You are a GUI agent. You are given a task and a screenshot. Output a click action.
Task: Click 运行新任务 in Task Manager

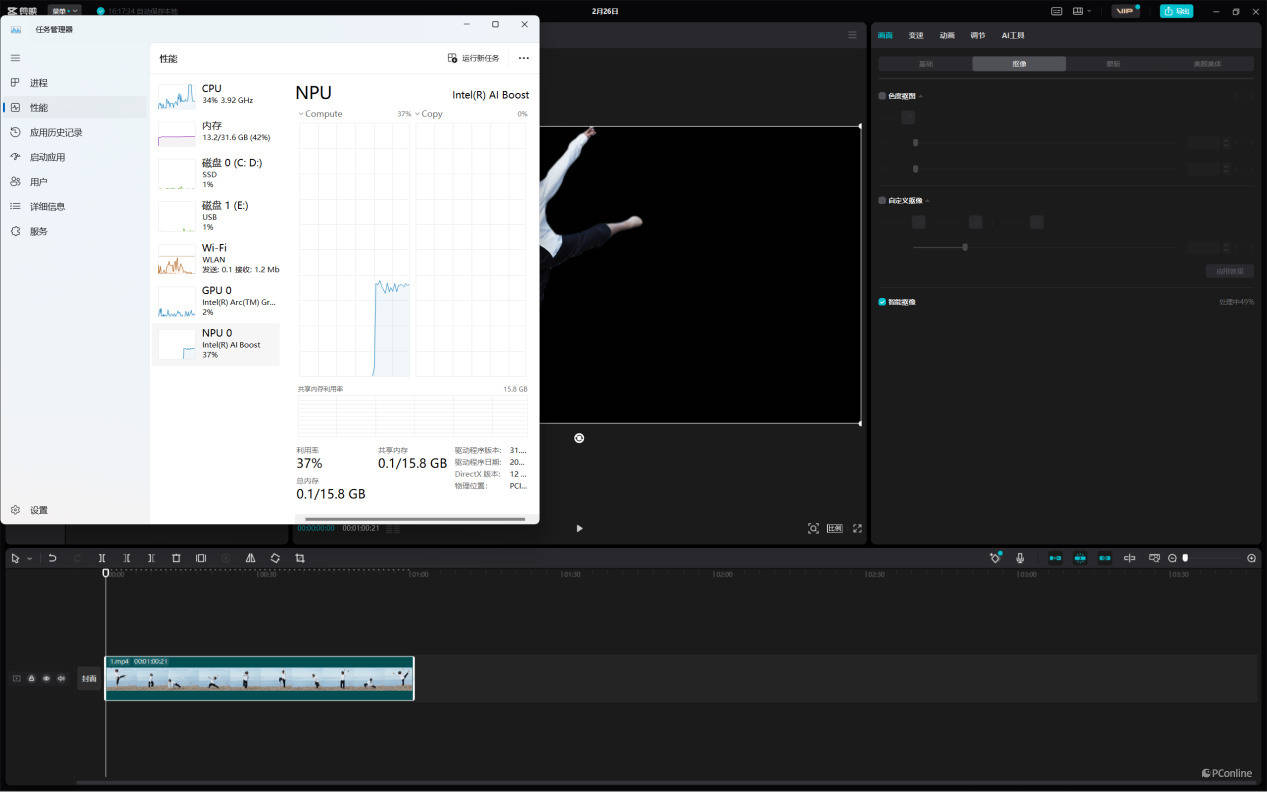[474, 58]
